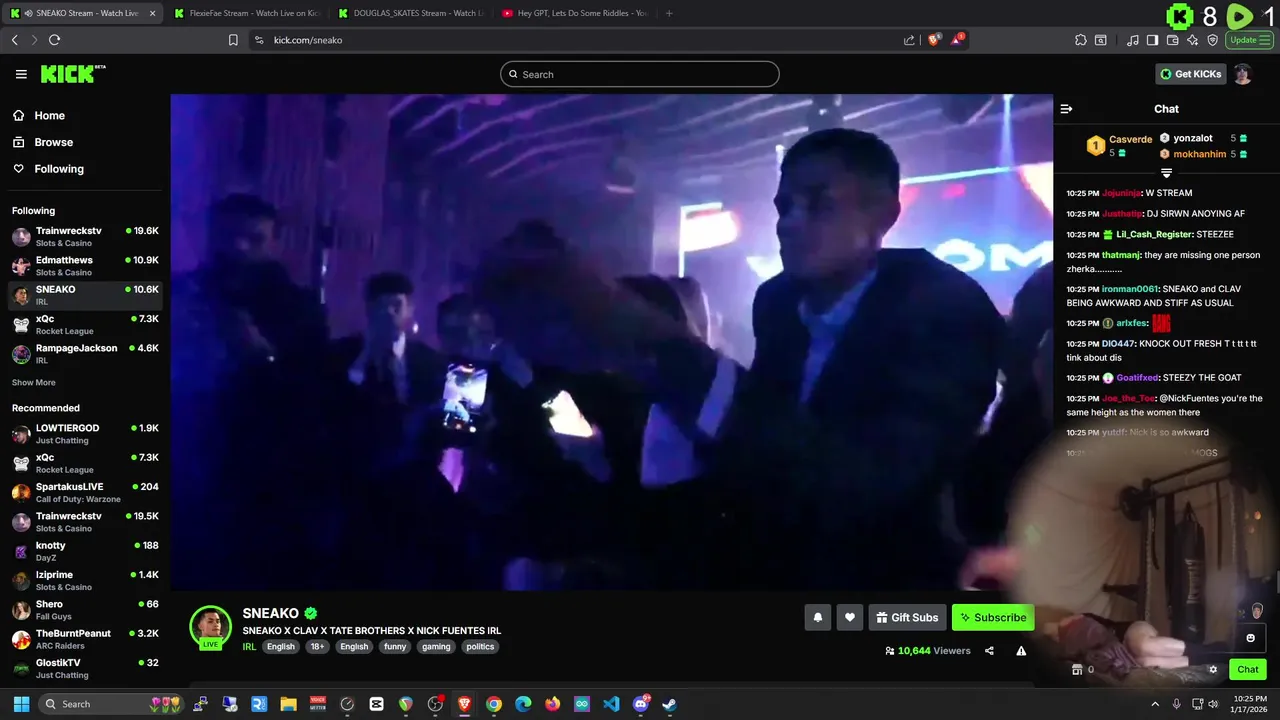Open the Brave Wallet icon
This screenshot has width=1280, height=720.
click(1173, 40)
